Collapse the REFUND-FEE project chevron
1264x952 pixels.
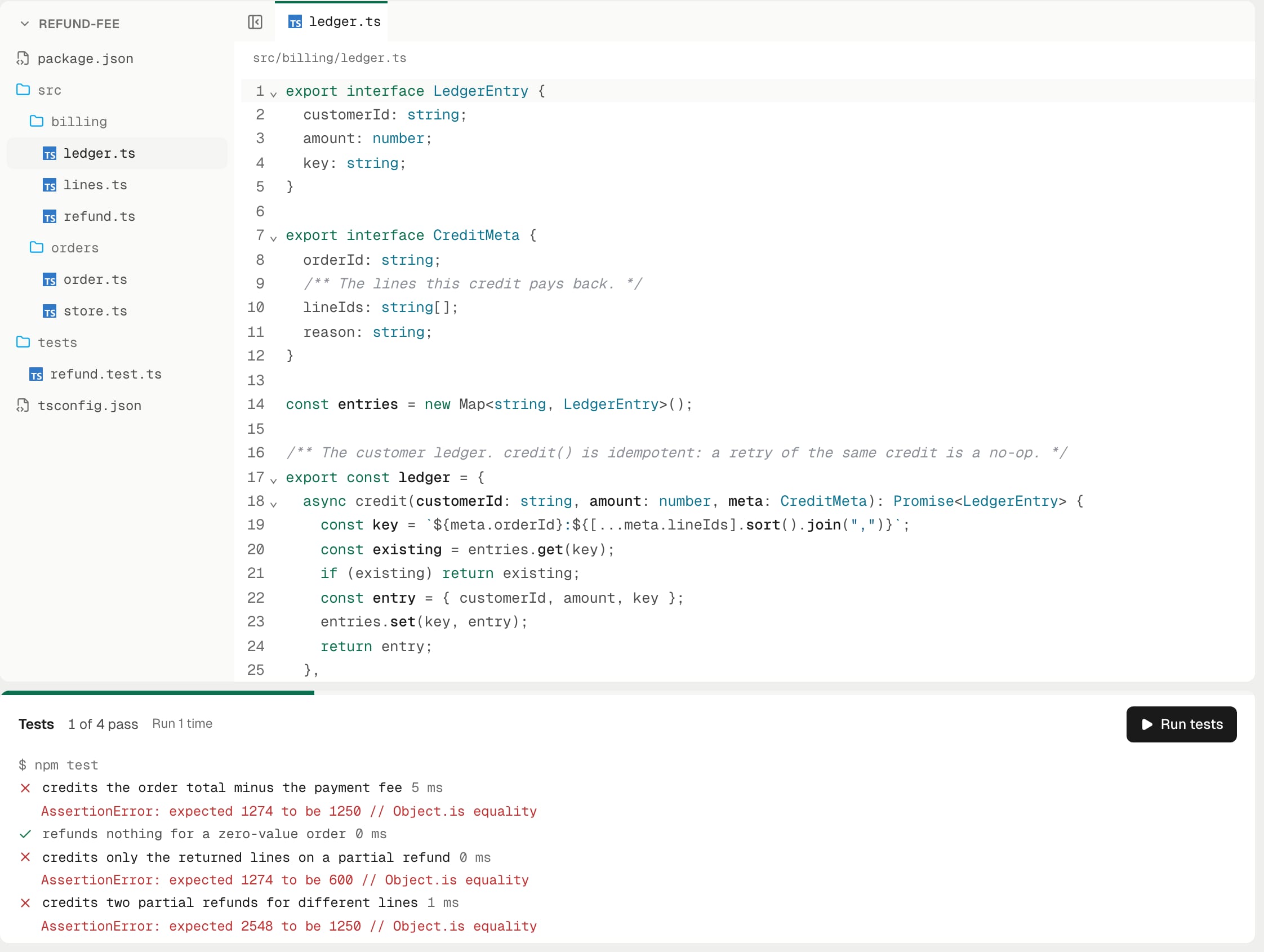coord(25,24)
